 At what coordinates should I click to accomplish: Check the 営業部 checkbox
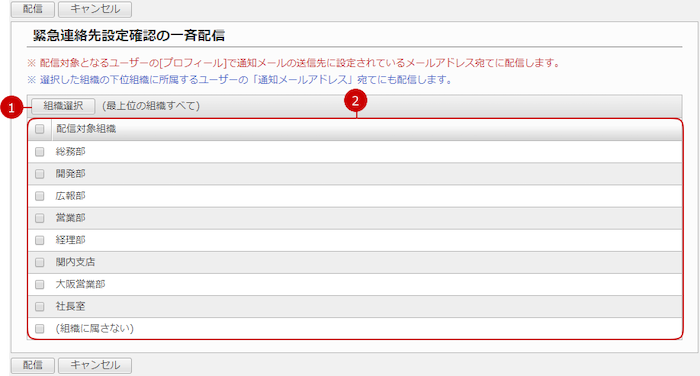pos(40,218)
